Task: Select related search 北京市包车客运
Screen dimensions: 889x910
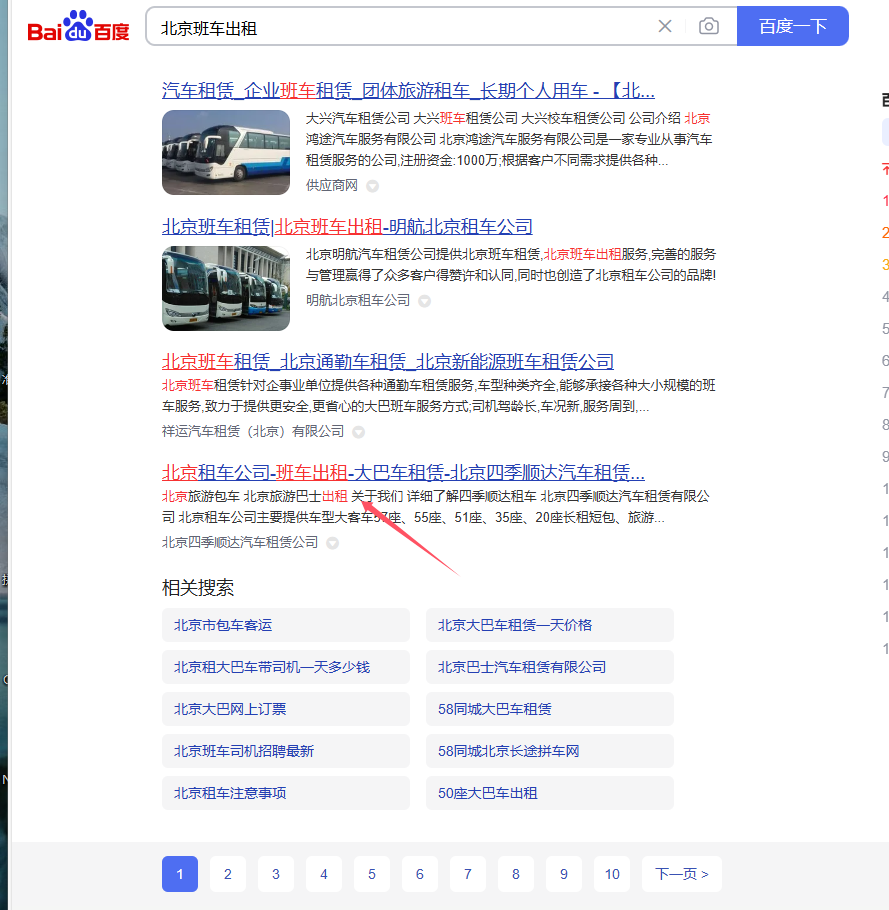Action: pyautogui.click(x=286, y=625)
